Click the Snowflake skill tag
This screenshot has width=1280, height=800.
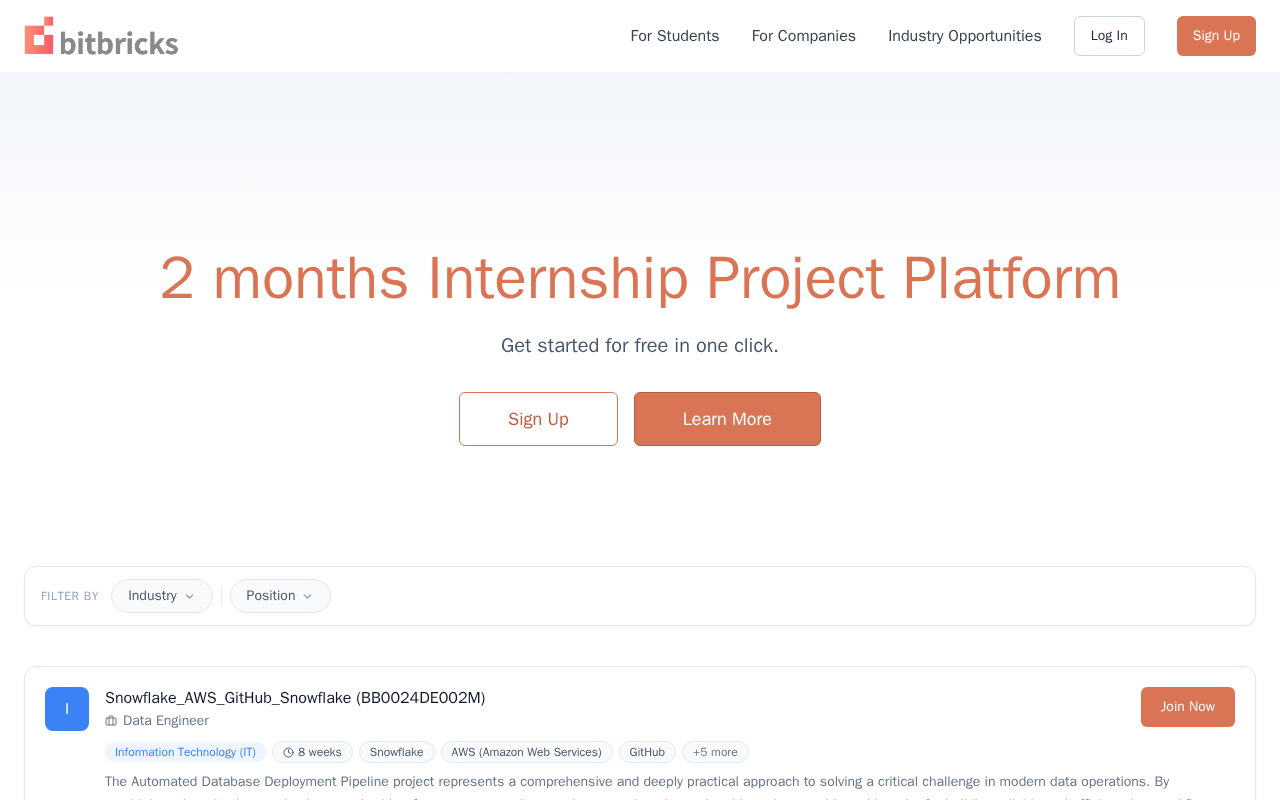click(x=397, y=752)
